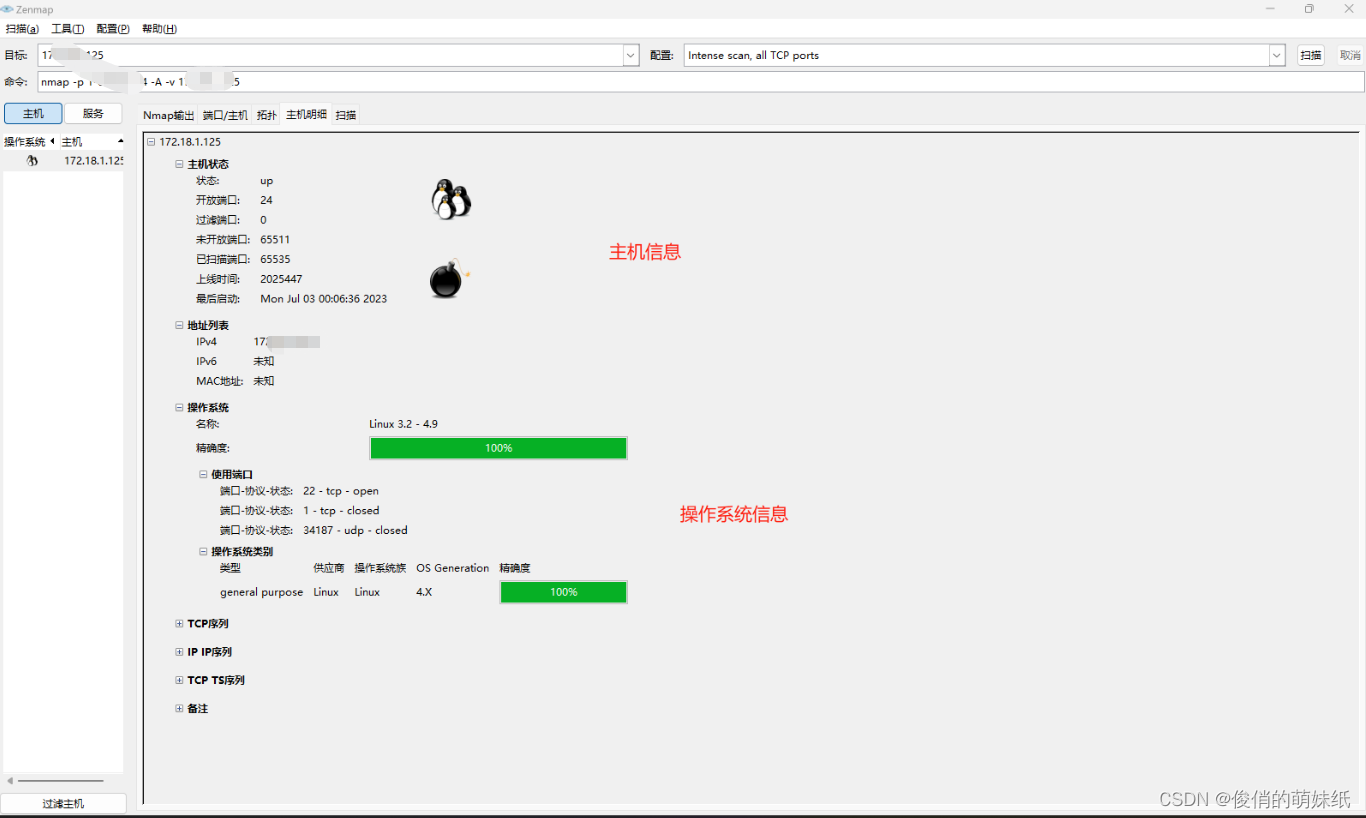Open the 扫描(a) menu
Image resolution: width=1366 pixels, height=818 pixels.
point(22,29)
